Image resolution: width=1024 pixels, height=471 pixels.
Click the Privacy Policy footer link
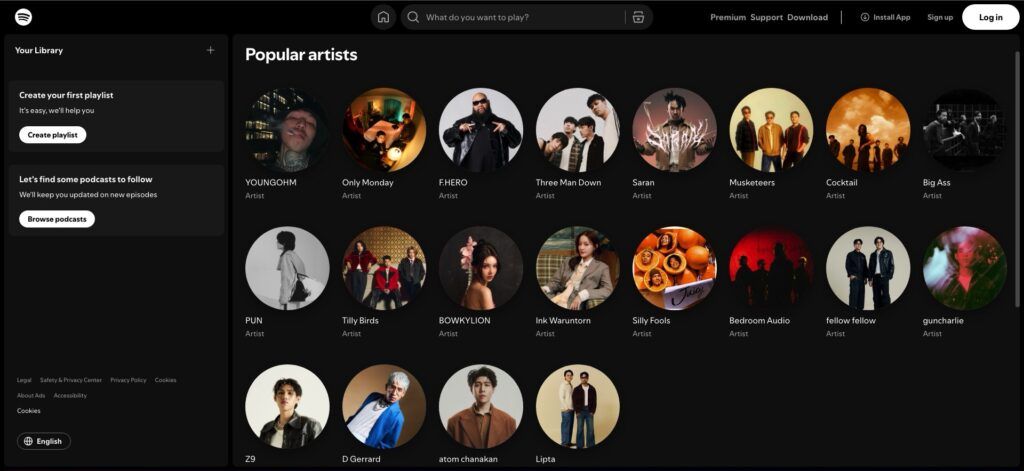point(128,380)
